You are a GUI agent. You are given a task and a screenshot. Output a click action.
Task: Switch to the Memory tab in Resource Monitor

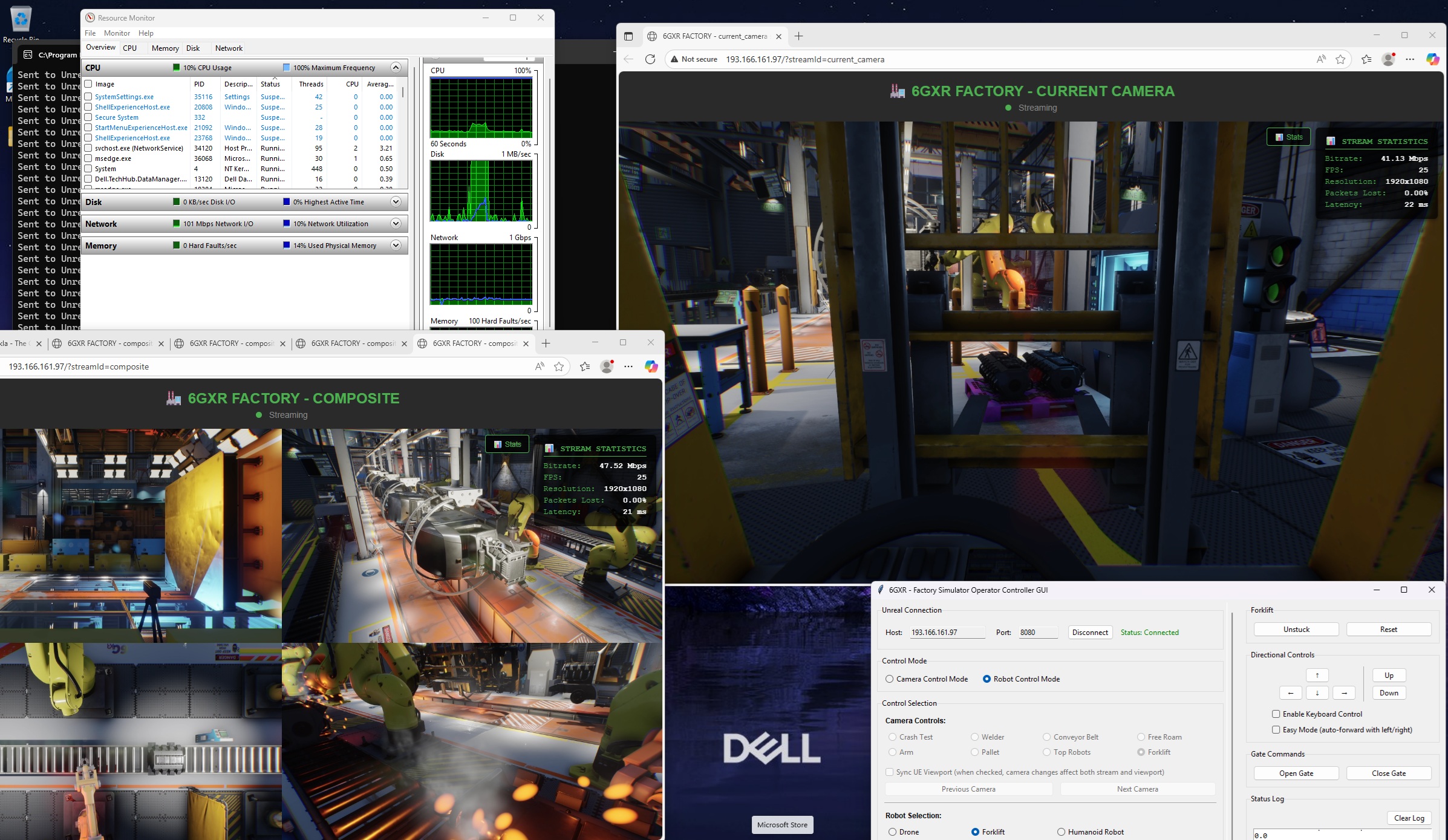[x=165, y=48]
